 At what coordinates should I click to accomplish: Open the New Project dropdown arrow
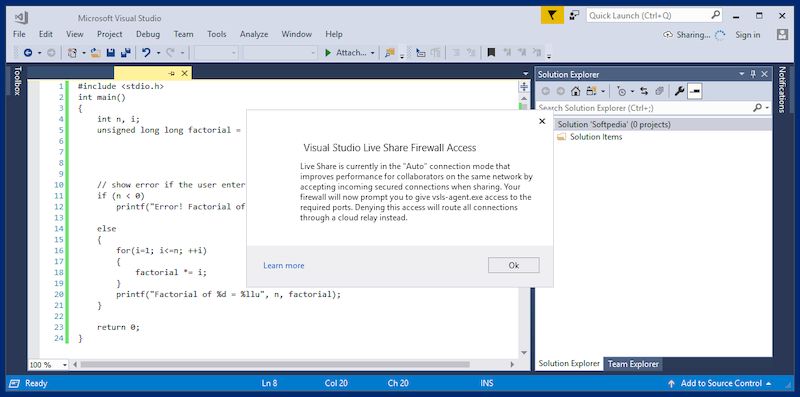(x=84, y=53)
